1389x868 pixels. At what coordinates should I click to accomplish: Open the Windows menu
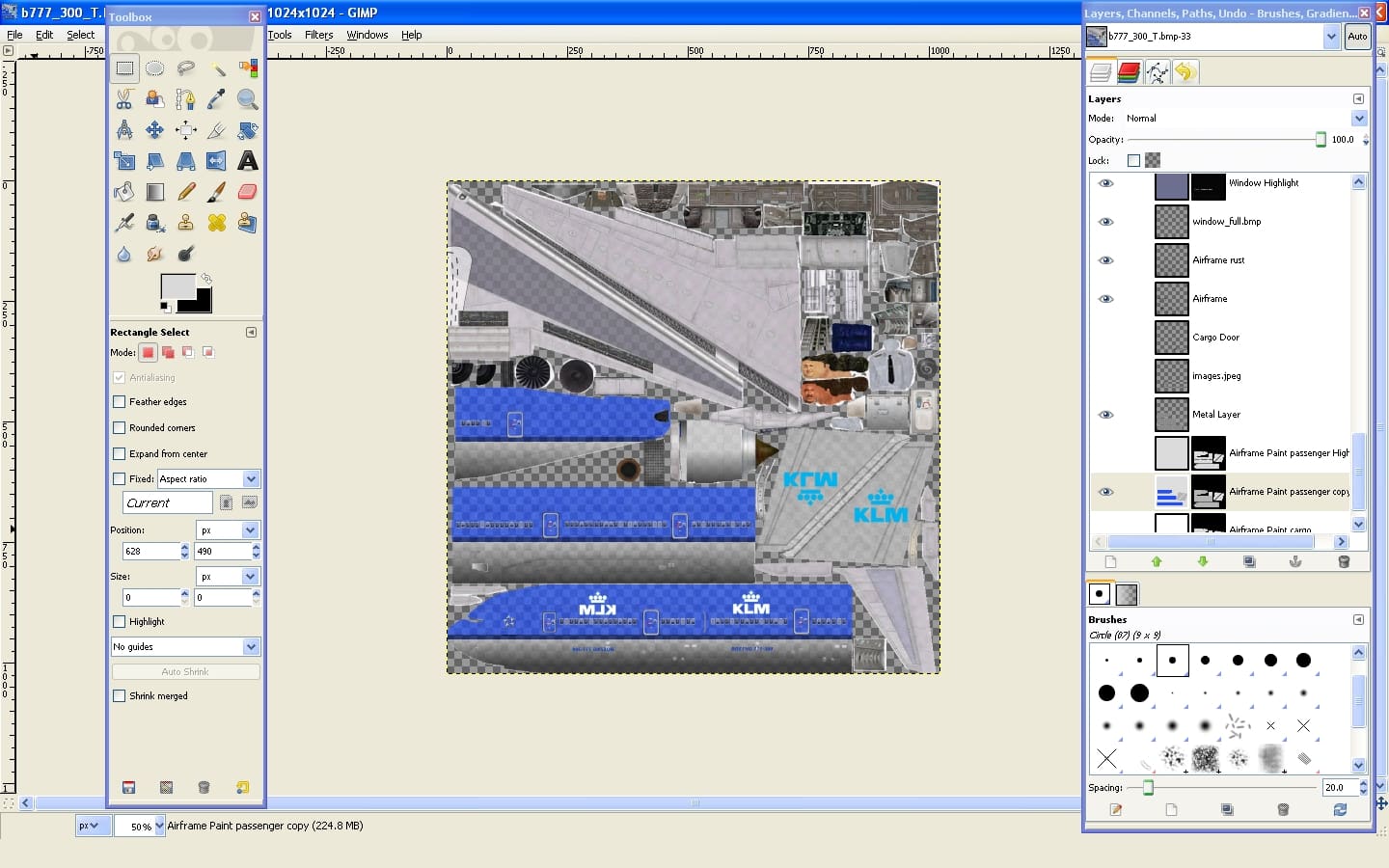coord(367,35)
